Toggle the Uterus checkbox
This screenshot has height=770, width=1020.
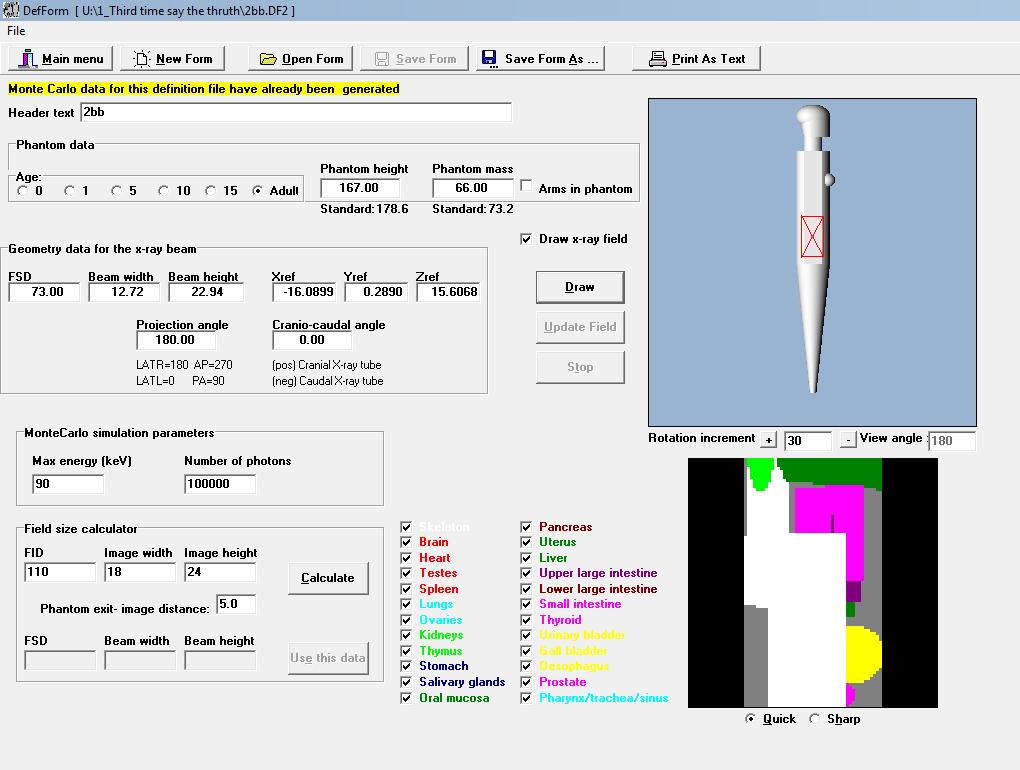coord(526,542)
